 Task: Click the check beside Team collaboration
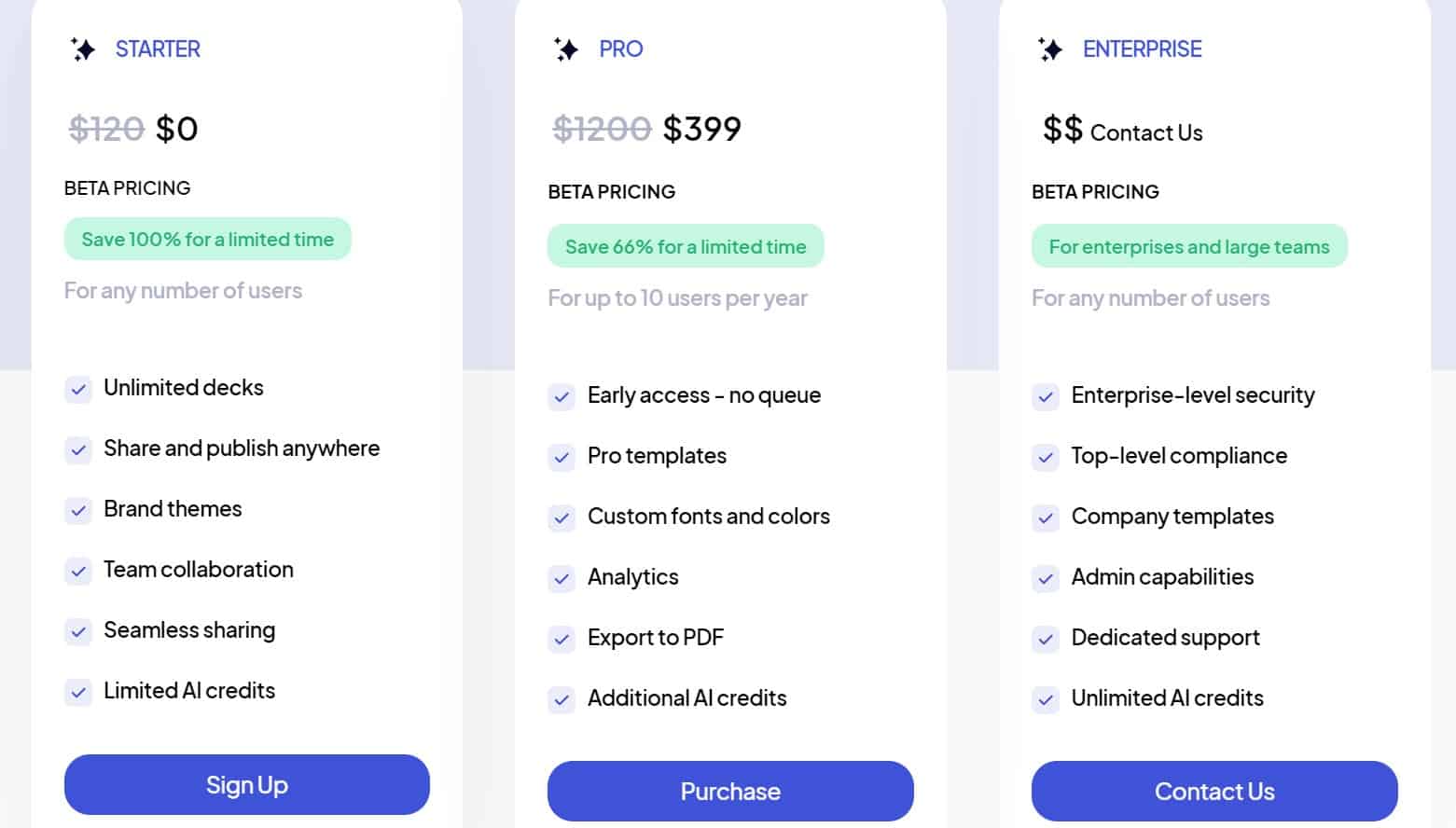(78, 571)
